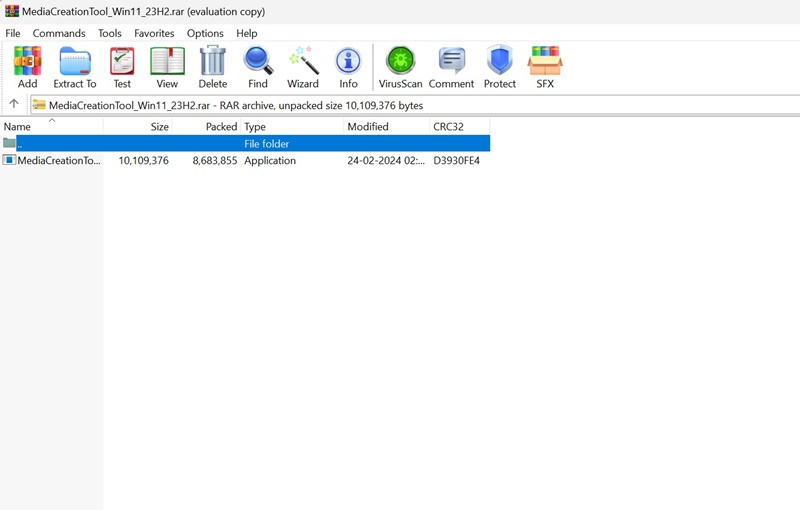Sort by the Type column header
Screen dimensions: 800x510
292,126
